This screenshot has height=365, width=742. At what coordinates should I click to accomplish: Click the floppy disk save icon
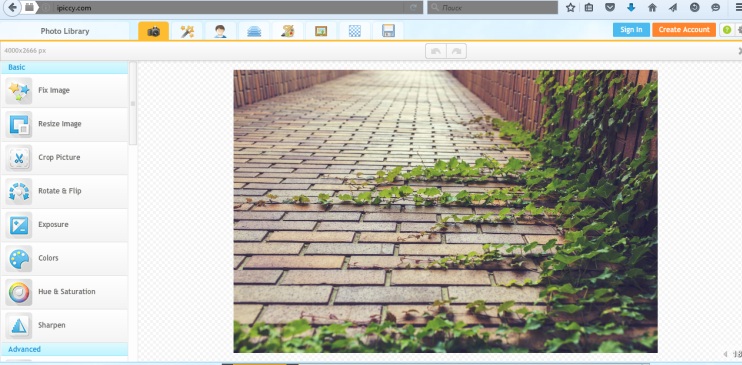tap(388, 31)
